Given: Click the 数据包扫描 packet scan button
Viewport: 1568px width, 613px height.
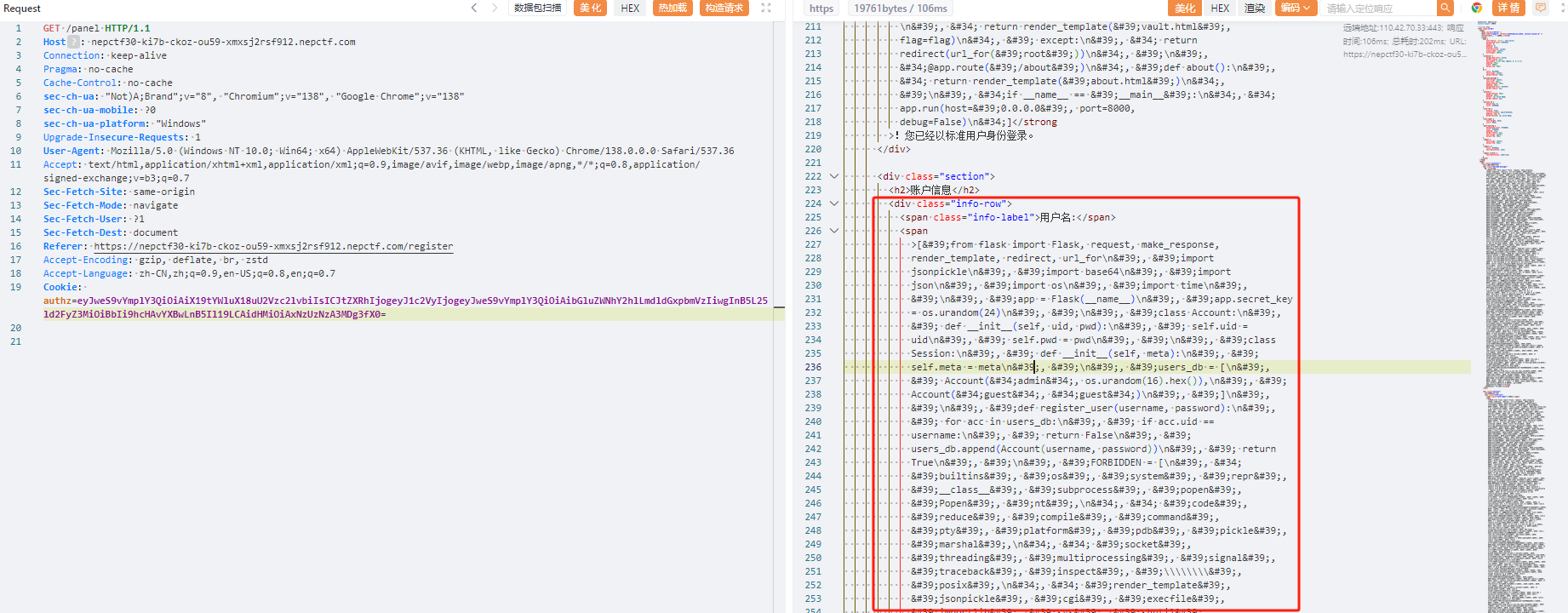Looking at the screenshot, I should click(x=538, y=8).
